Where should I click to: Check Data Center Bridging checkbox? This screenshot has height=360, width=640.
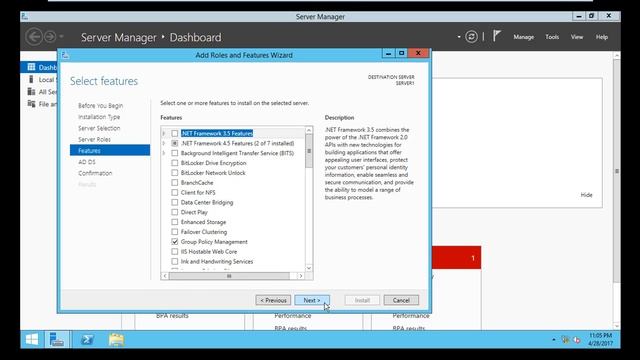175,202
